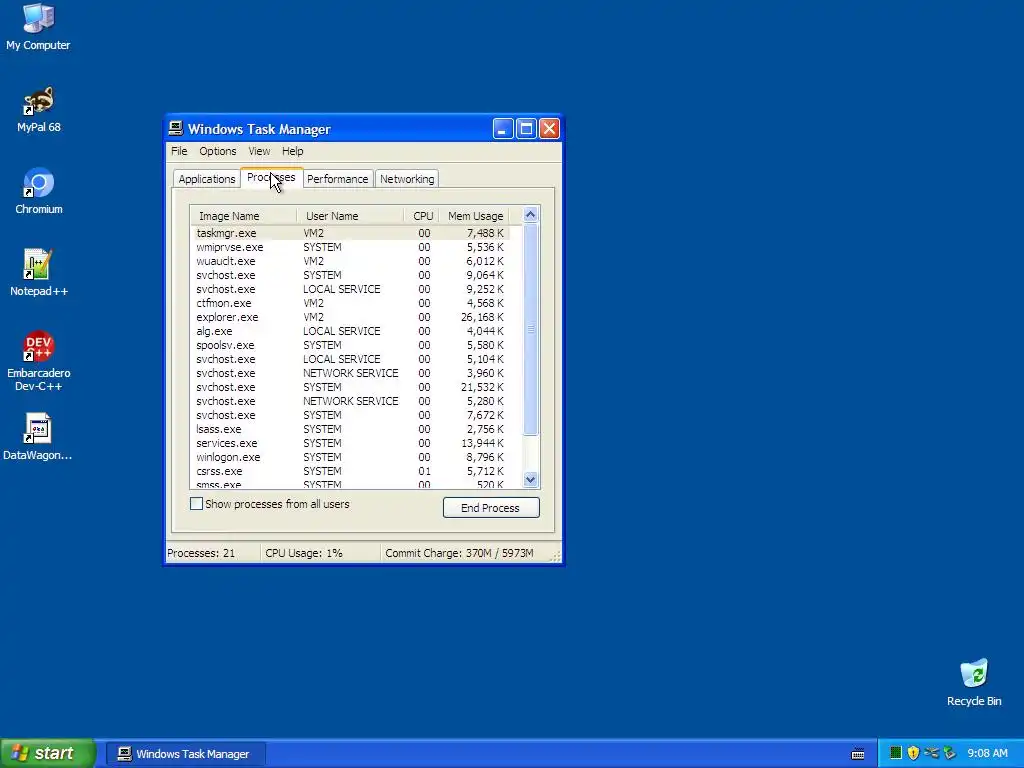Open the Help menu
This screenshot has width=1024, height=768.
click(293, 151)
